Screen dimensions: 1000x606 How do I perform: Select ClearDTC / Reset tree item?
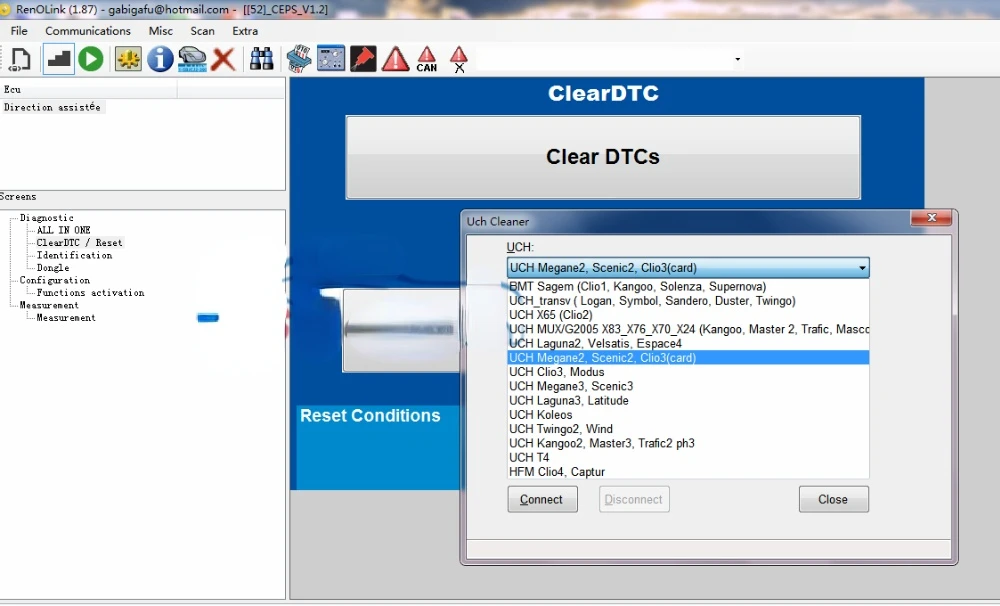[x=79, y=242]
